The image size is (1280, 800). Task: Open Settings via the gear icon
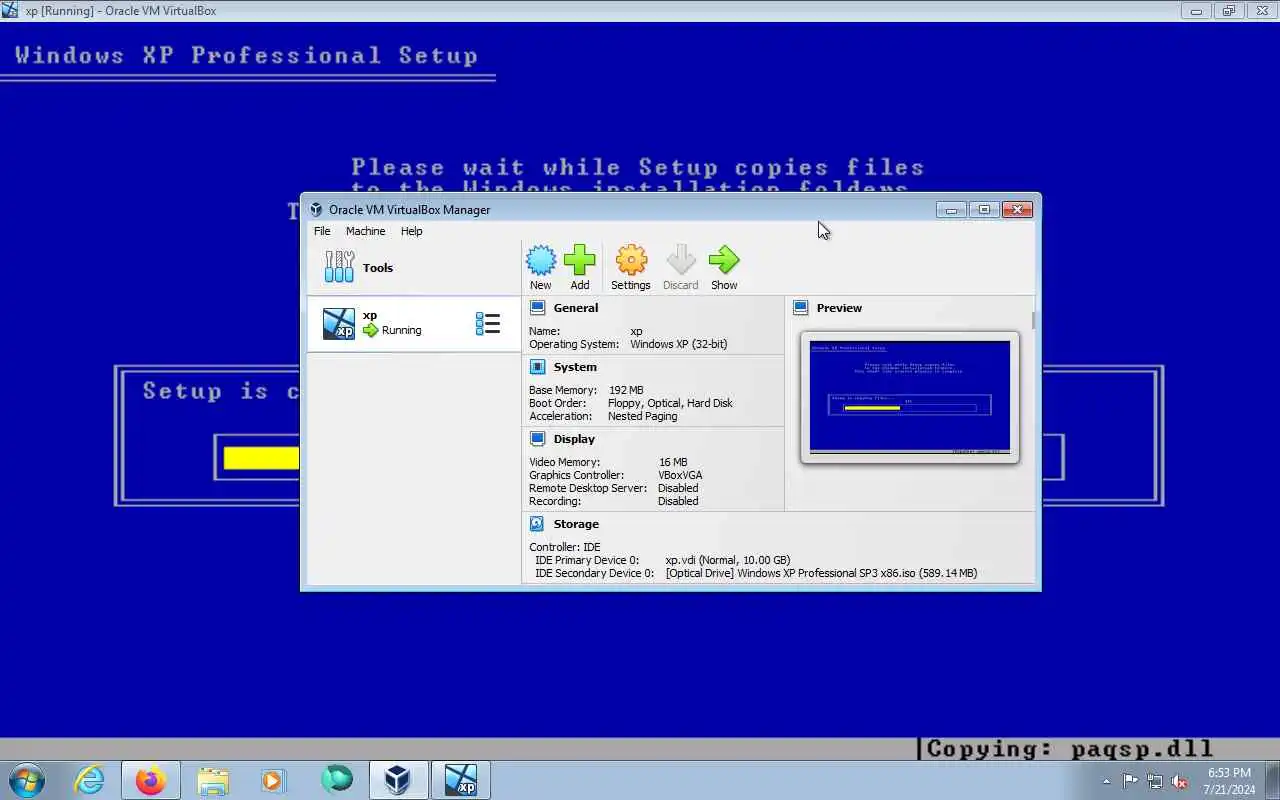click(631, 261)
